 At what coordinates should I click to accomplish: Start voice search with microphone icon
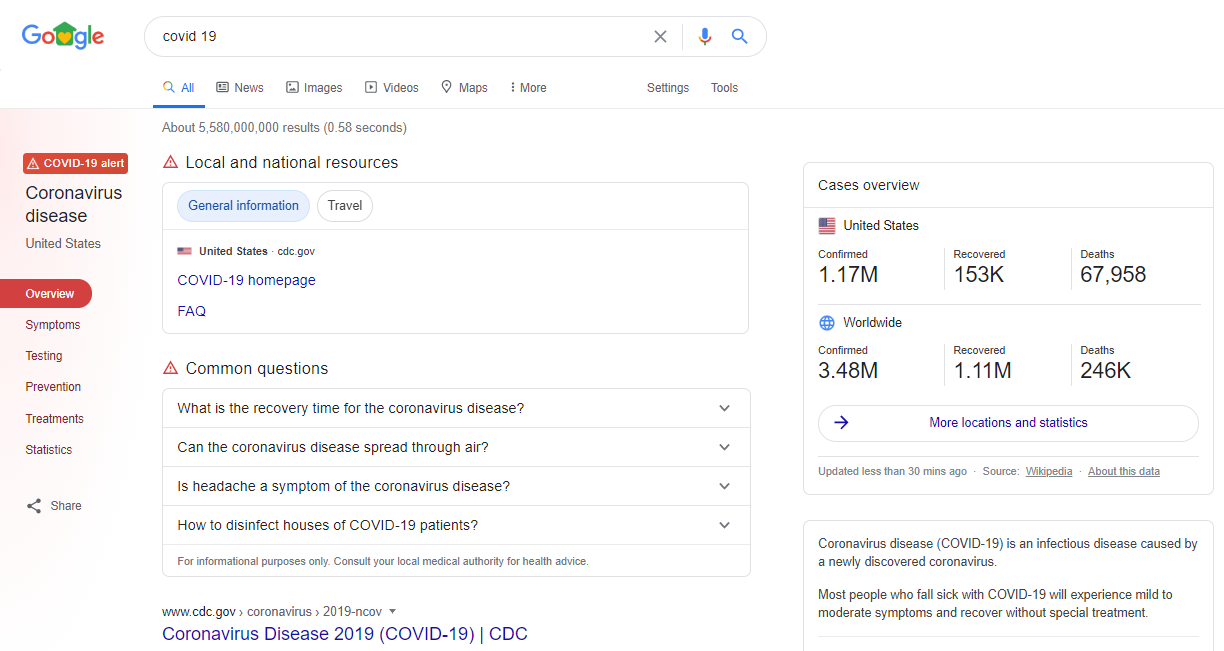point(705,37)
